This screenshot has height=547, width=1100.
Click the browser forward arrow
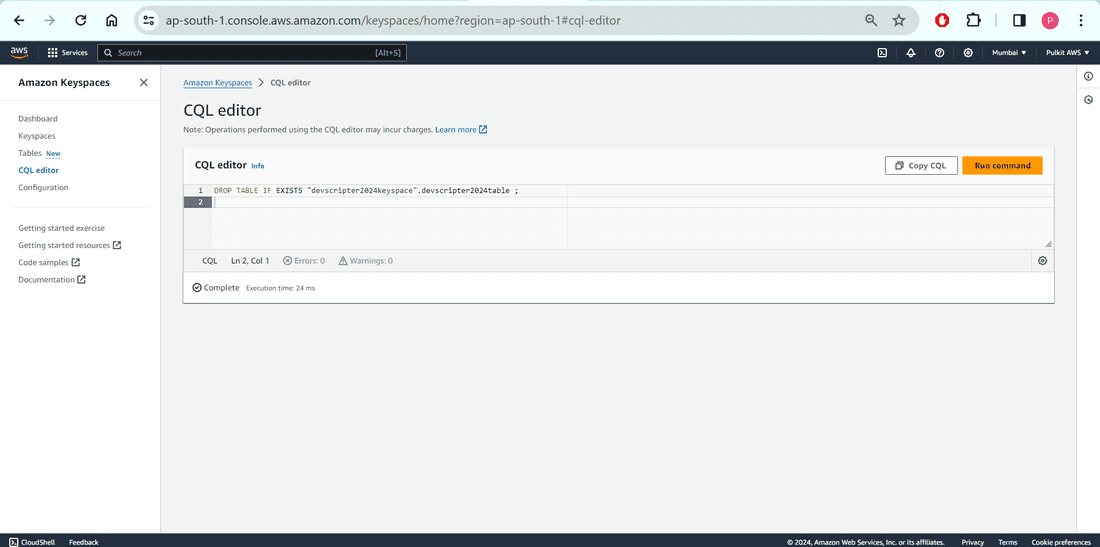pyautogui.click(x=49, y=20)
